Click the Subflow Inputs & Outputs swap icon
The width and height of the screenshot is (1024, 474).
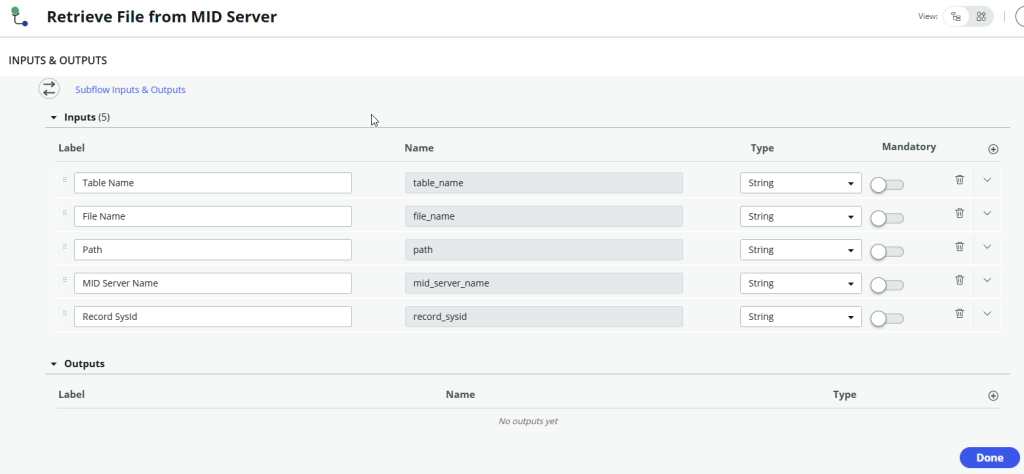[49, 89]
